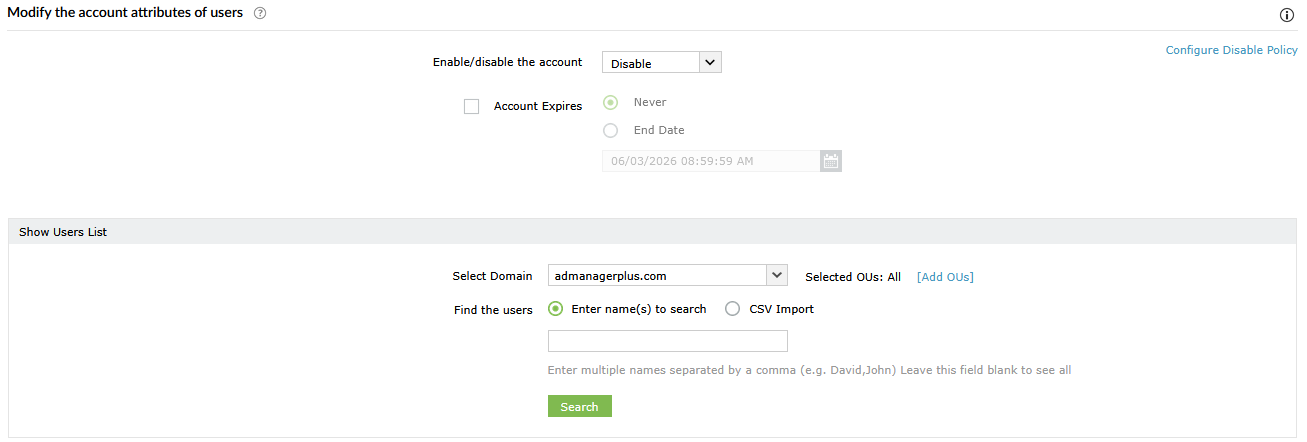Focus the user name search field

(x=668, y=341)
